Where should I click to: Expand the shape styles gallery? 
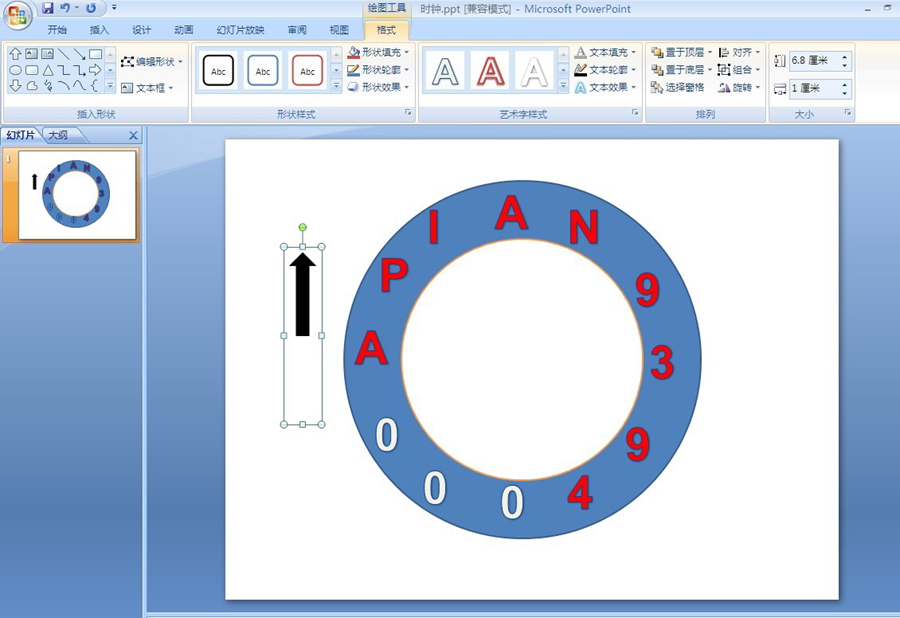click(336, 86)
